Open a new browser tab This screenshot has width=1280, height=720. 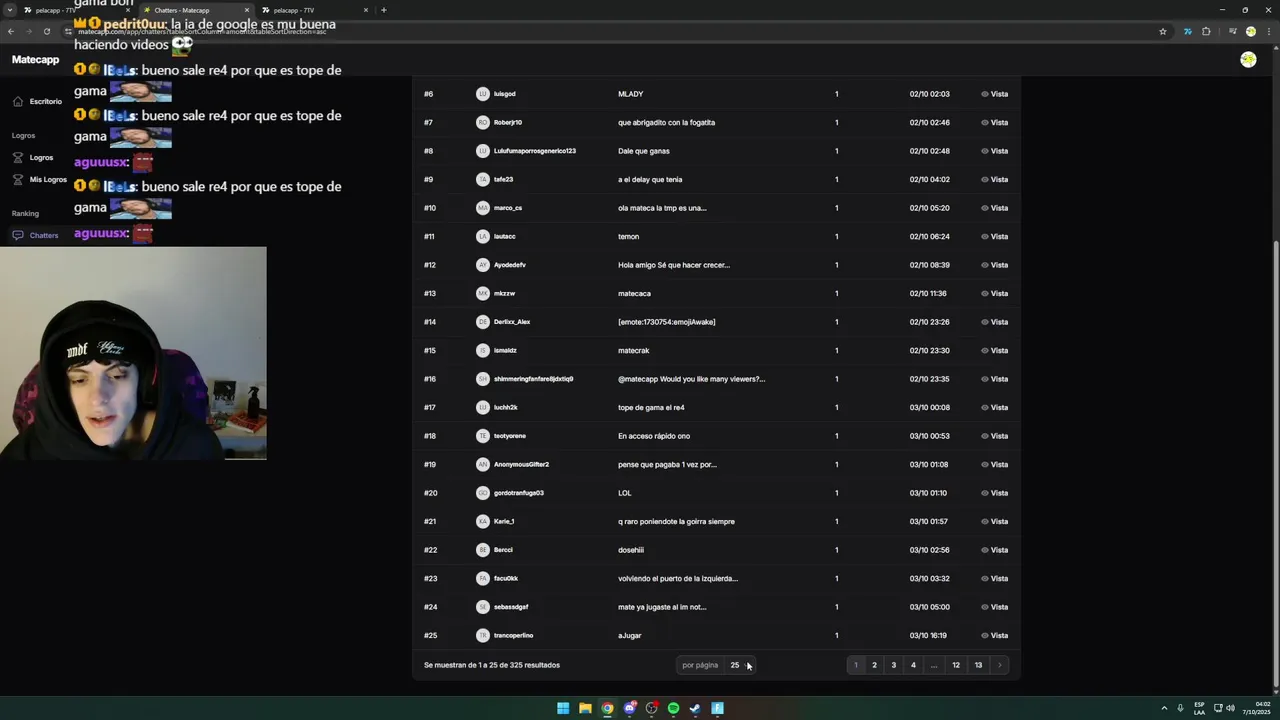383,10
